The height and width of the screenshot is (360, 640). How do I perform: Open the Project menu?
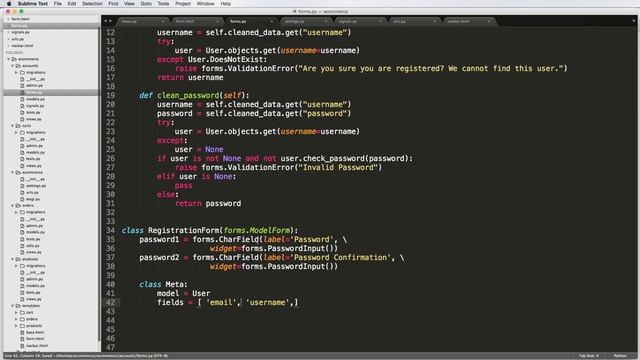coord(183,4)
